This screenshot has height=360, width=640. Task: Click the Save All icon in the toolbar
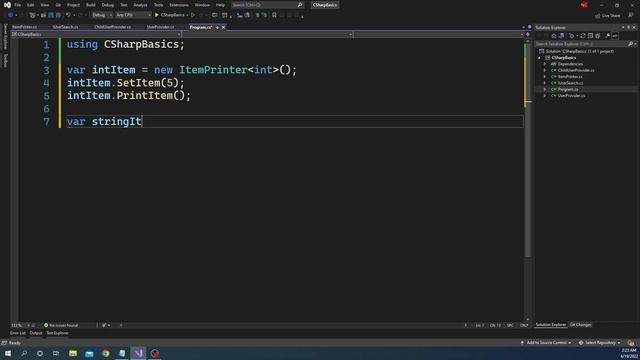click(58, 15)
